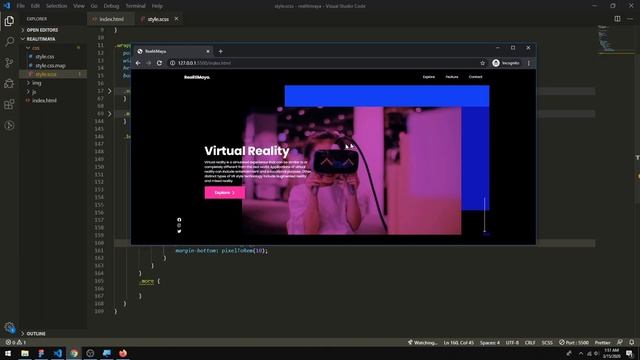Unfold the collapsed code block at line 17
Image resolution: width=640 pixels, height=360 pixels.
pyautogui.click(x=109, y=91)
